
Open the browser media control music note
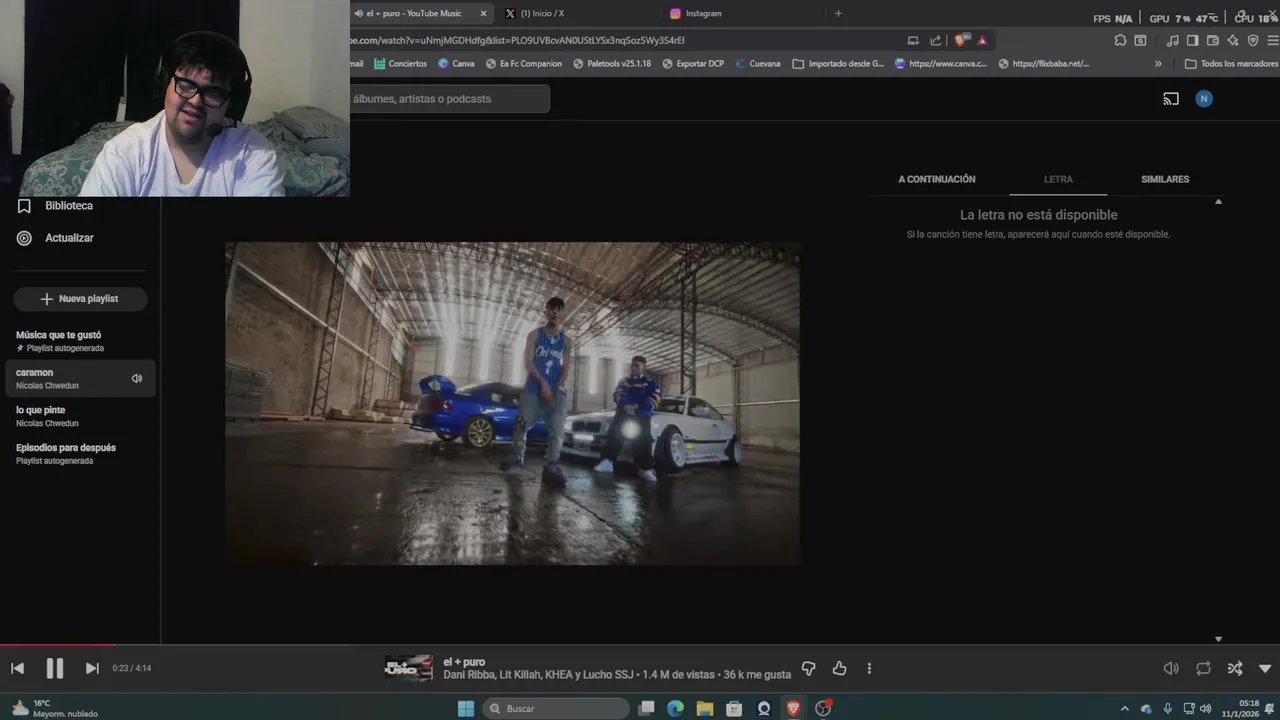[1173, 40]
